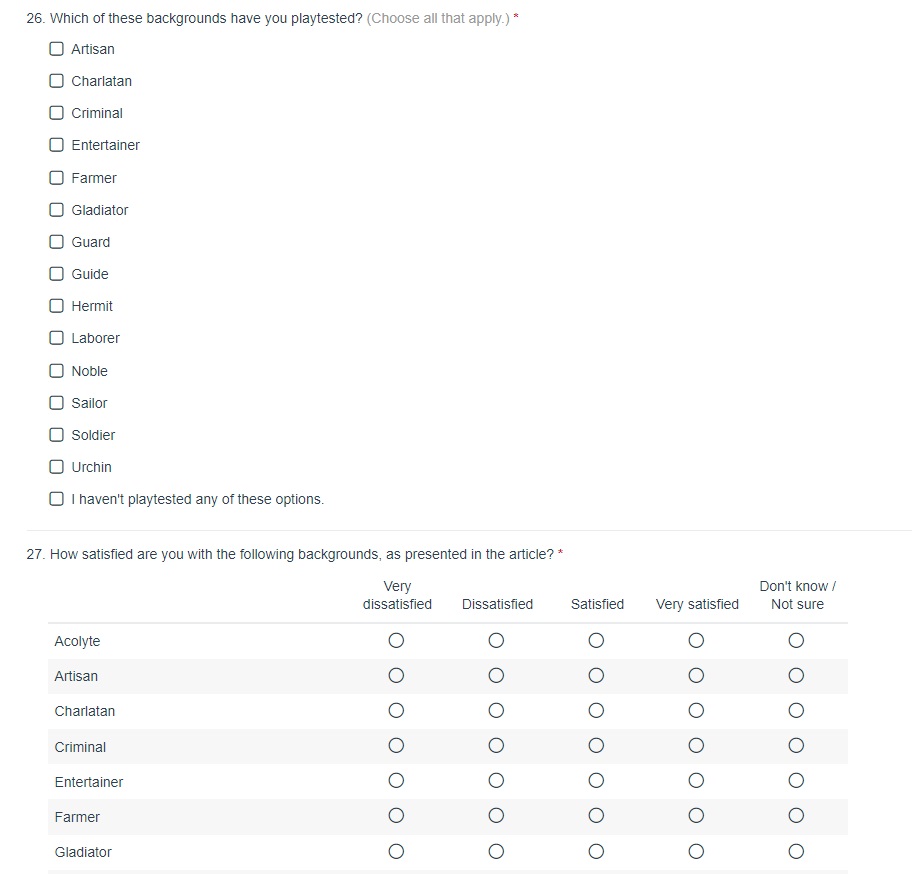
Task: Tick the Gladiator checkbox
Action: click(57, 210)
